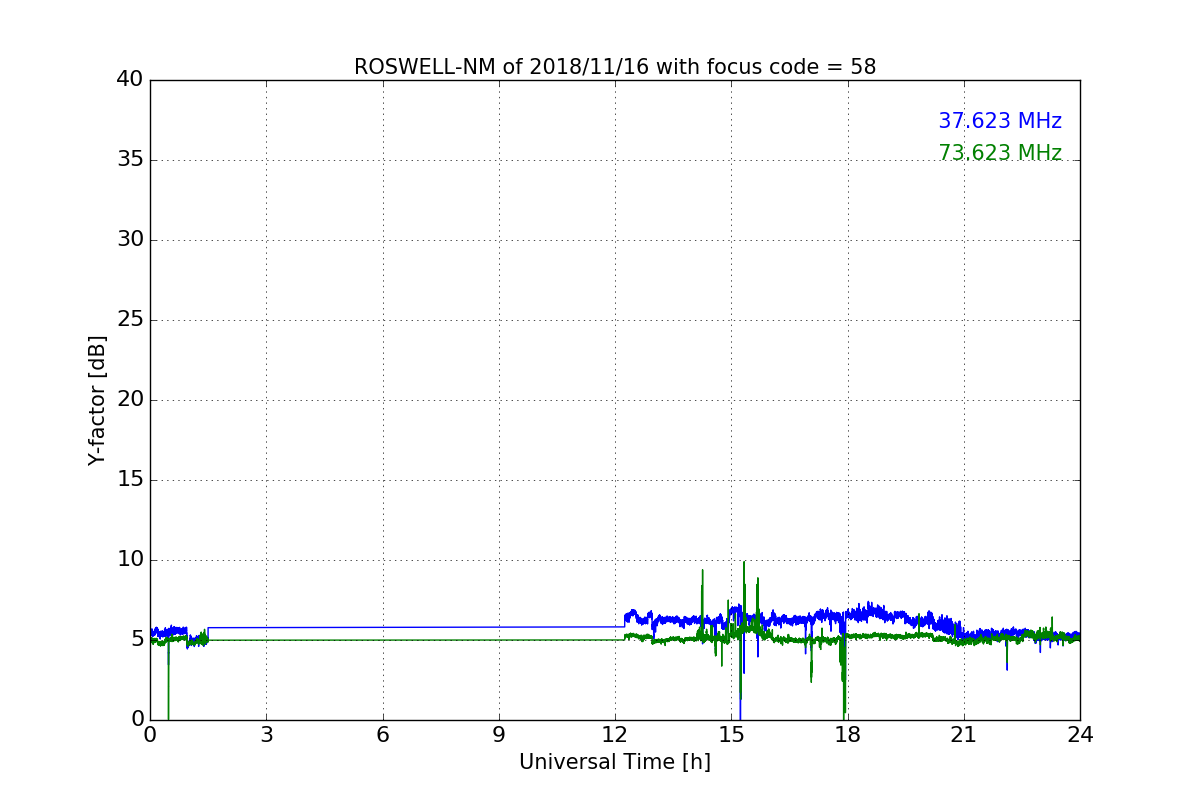Click y-axis tick label '30'
The height and width of the screenshot is (800, 1200).
130,240
